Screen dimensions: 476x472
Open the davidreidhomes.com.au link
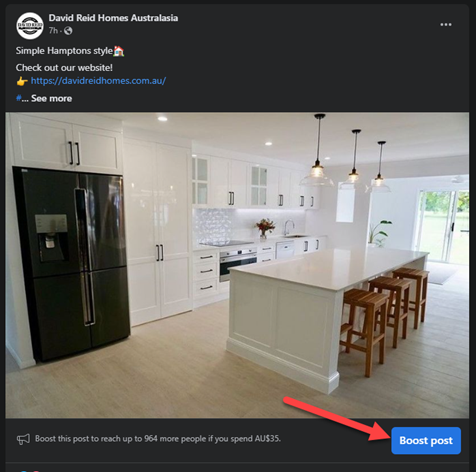coord(98,81)
